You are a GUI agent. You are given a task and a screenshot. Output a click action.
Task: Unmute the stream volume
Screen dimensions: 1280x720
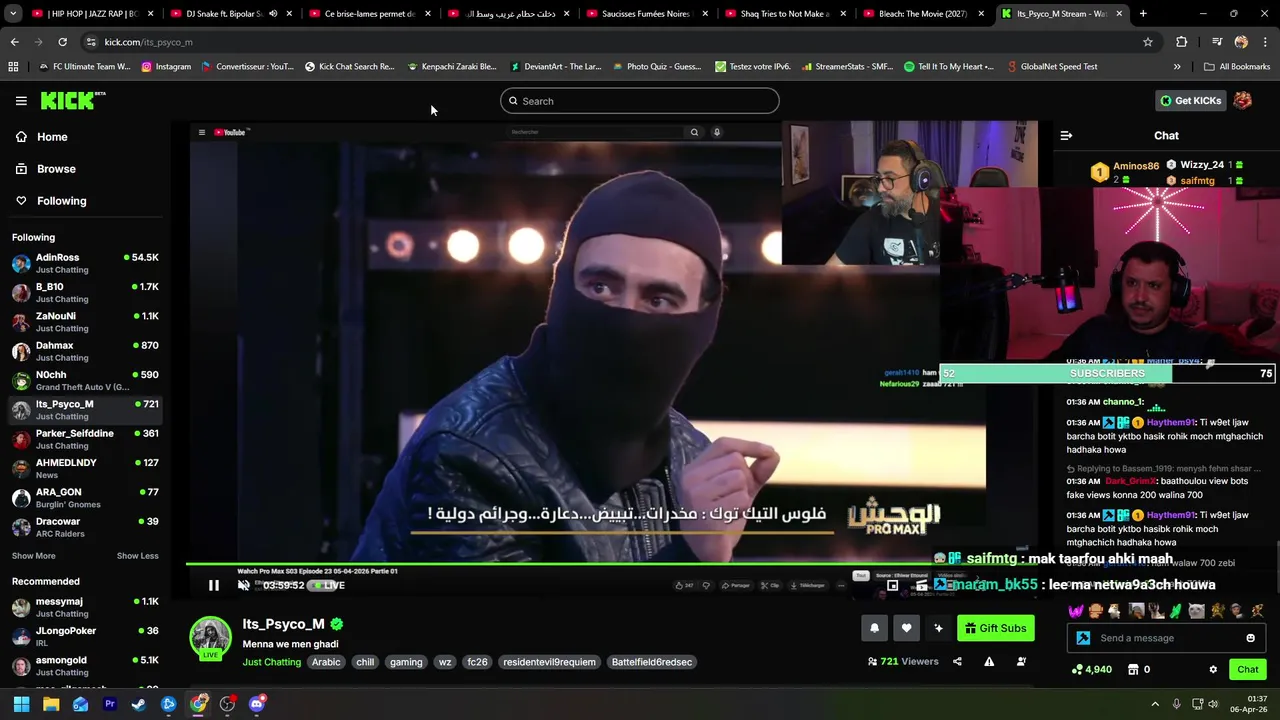(x=243, y=586)
